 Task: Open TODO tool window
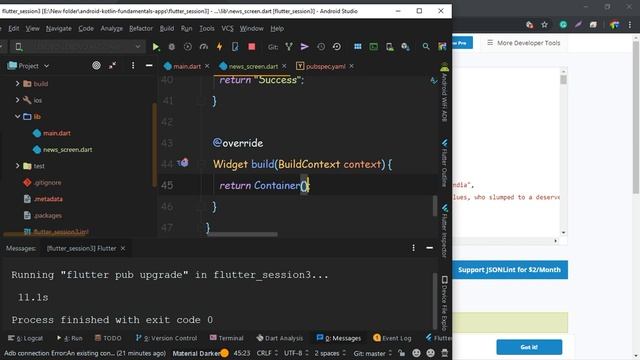click(108, 338)
